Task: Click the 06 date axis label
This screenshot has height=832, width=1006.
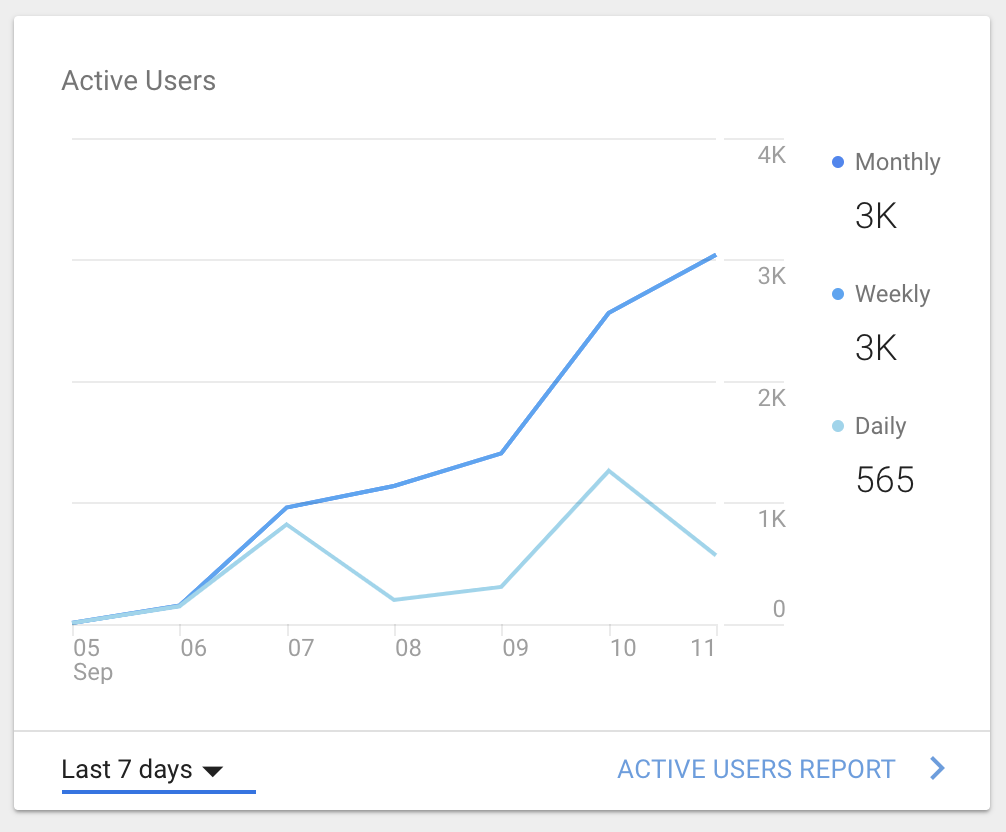Action: coord(193,648)
